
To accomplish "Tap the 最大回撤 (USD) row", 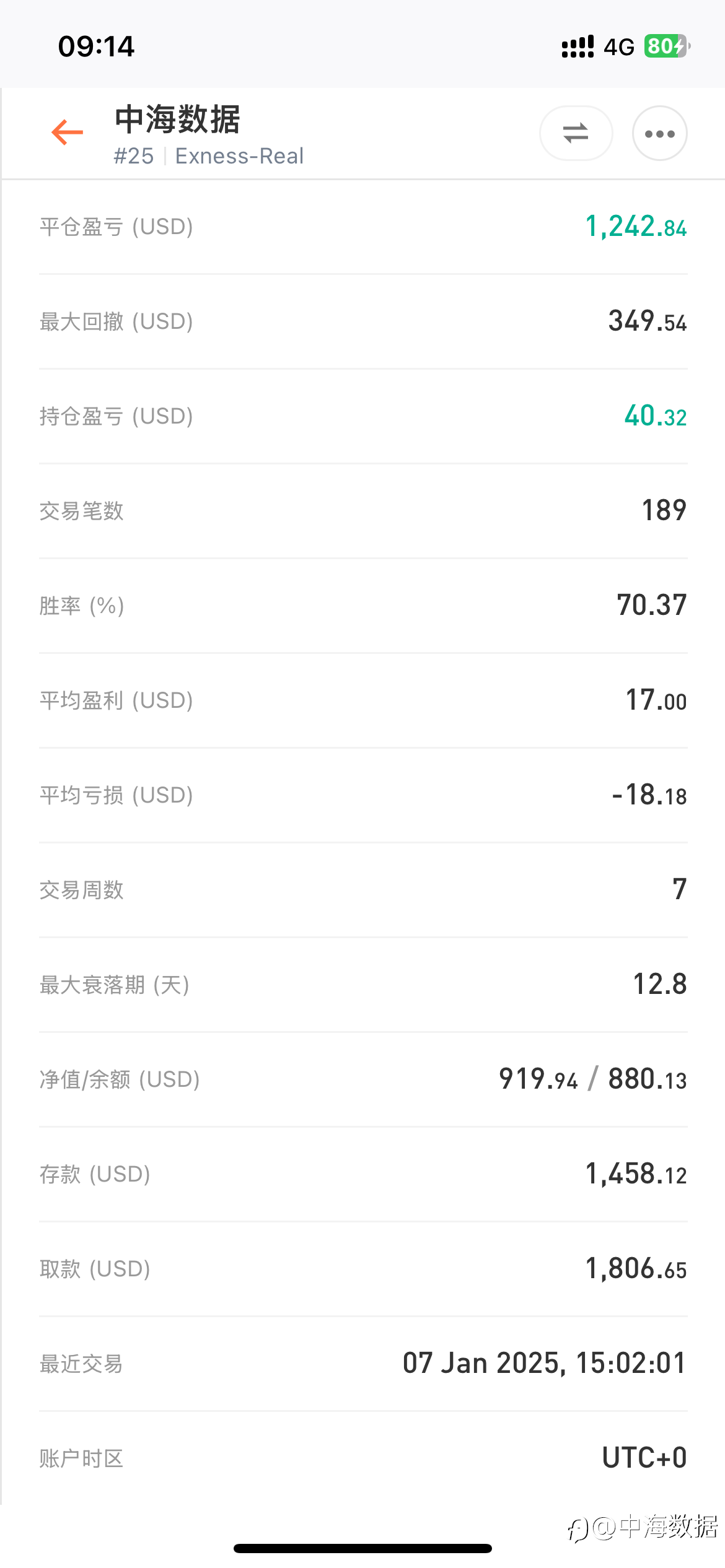I will (363, 321).
